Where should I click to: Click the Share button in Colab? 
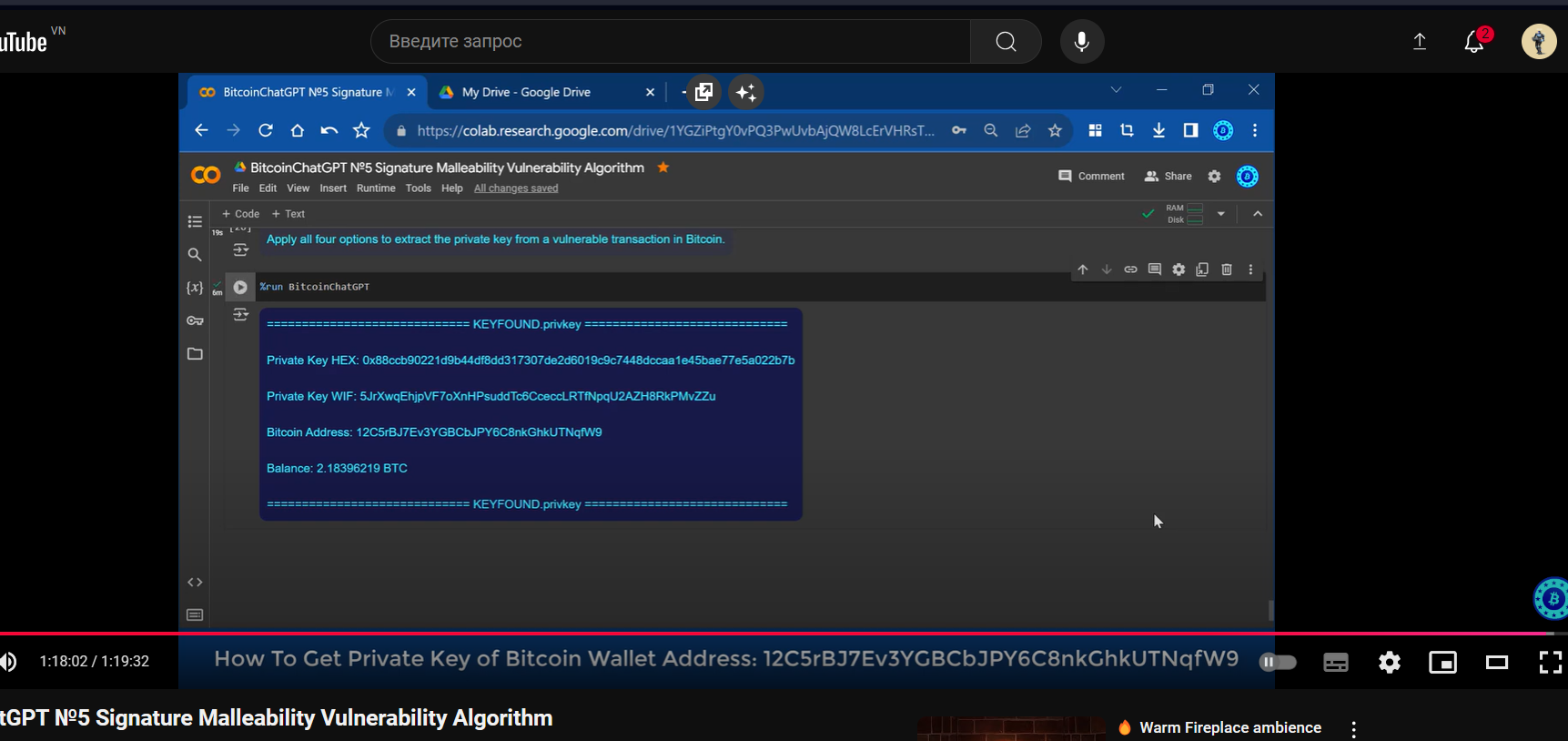click(1168, 177)
